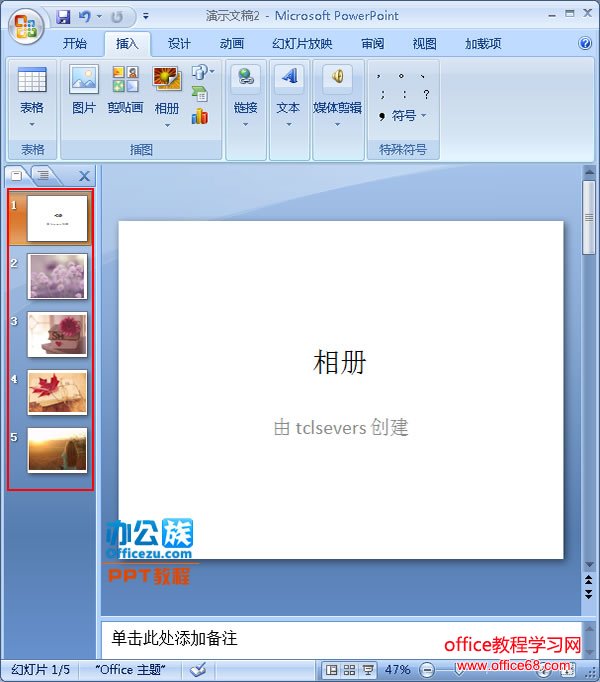Start Slide Show from status bar icon

tap(368, 670)
